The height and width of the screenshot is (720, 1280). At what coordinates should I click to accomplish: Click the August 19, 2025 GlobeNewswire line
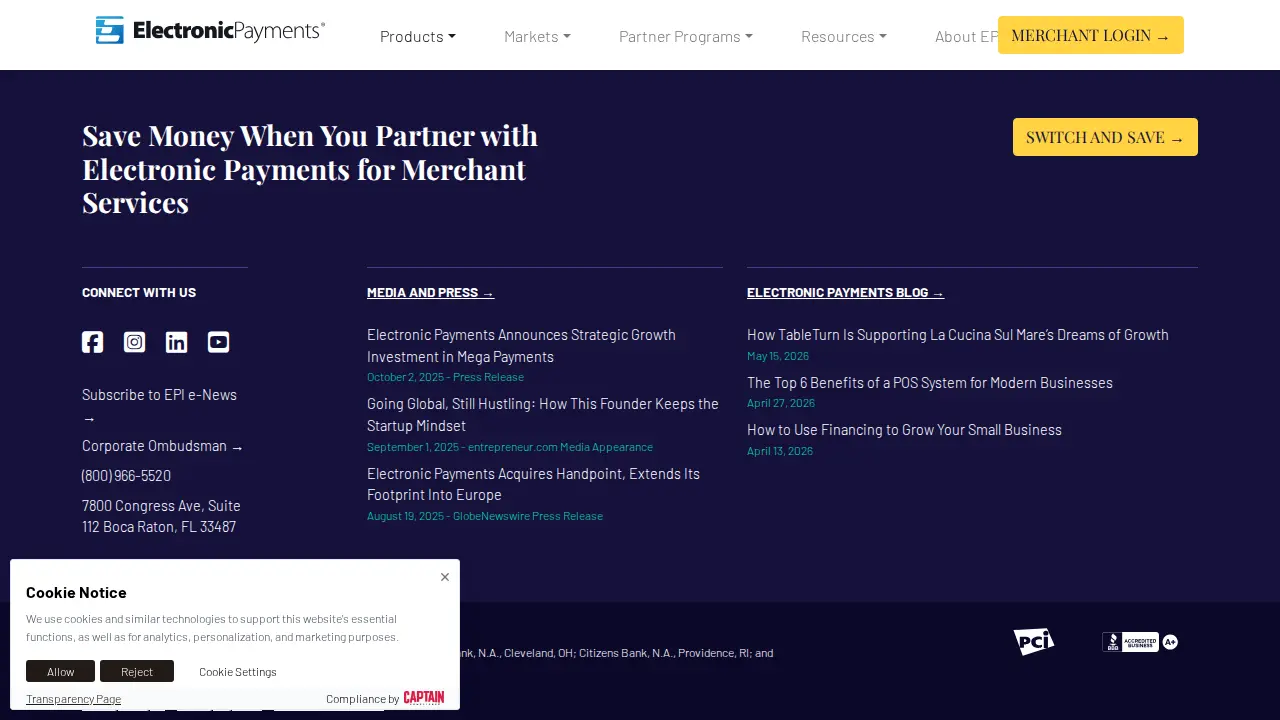pos(485,516)
